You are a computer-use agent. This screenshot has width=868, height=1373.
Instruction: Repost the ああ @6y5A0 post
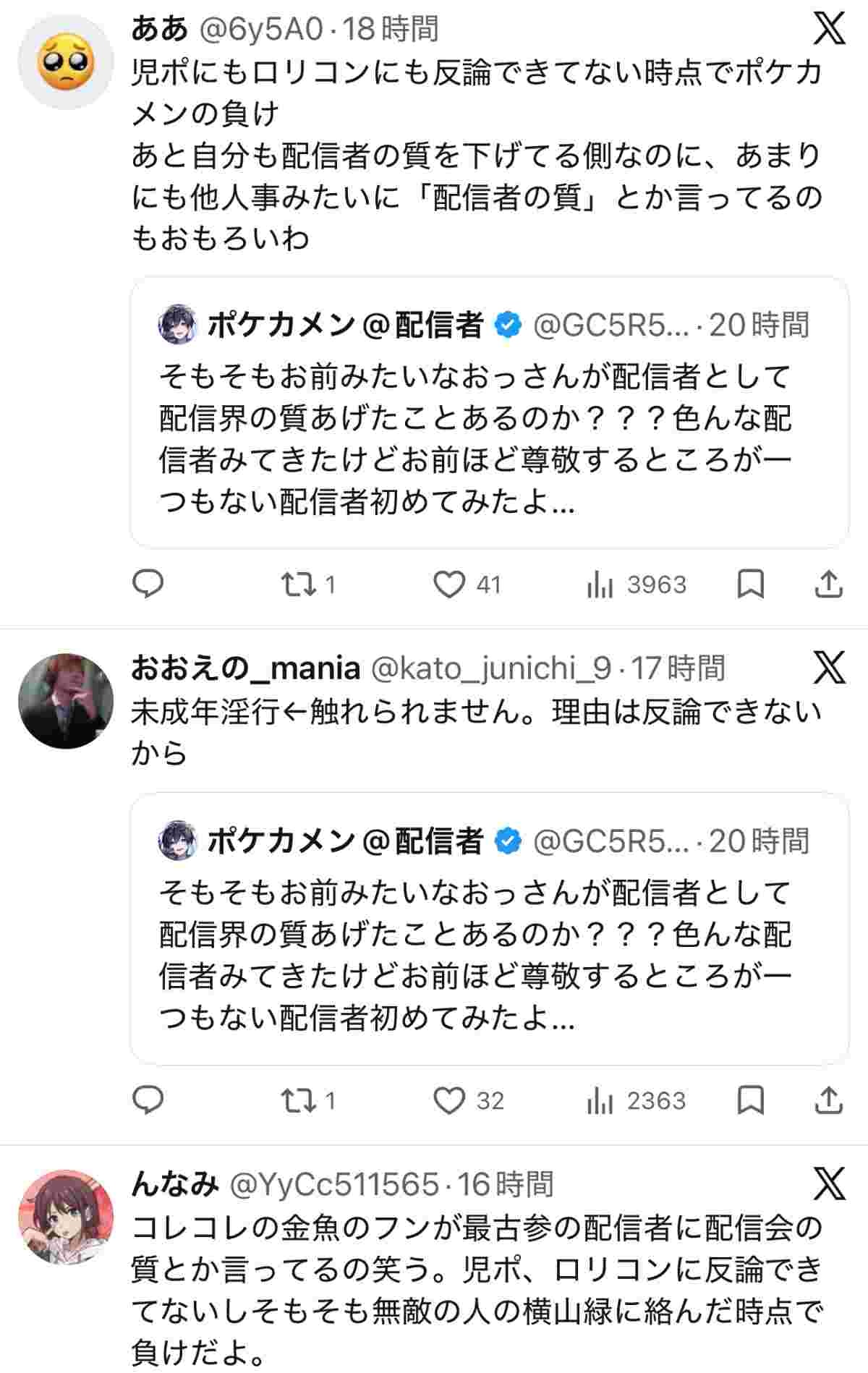pos(299,584)
